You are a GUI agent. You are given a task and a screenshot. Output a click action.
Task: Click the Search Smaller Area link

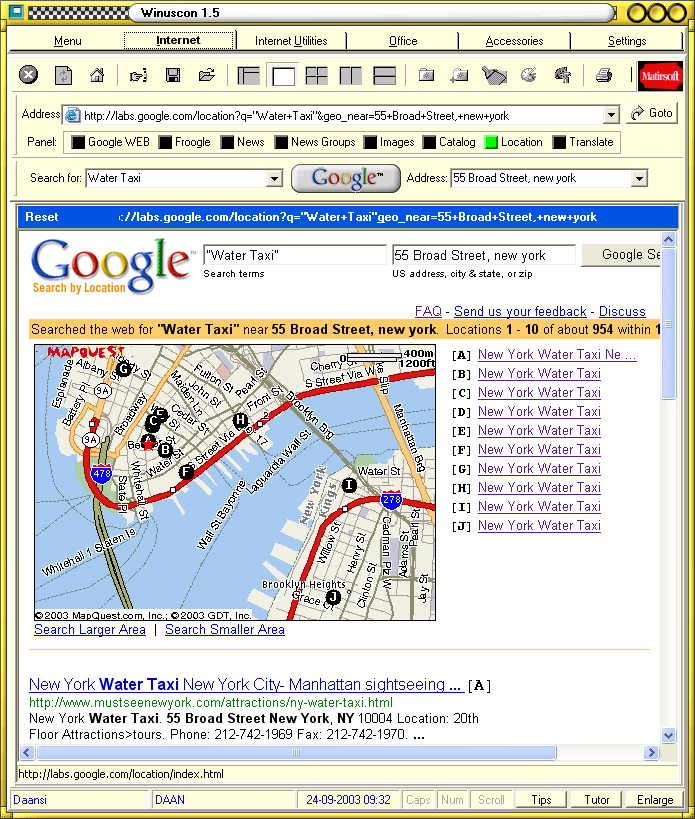225,629
